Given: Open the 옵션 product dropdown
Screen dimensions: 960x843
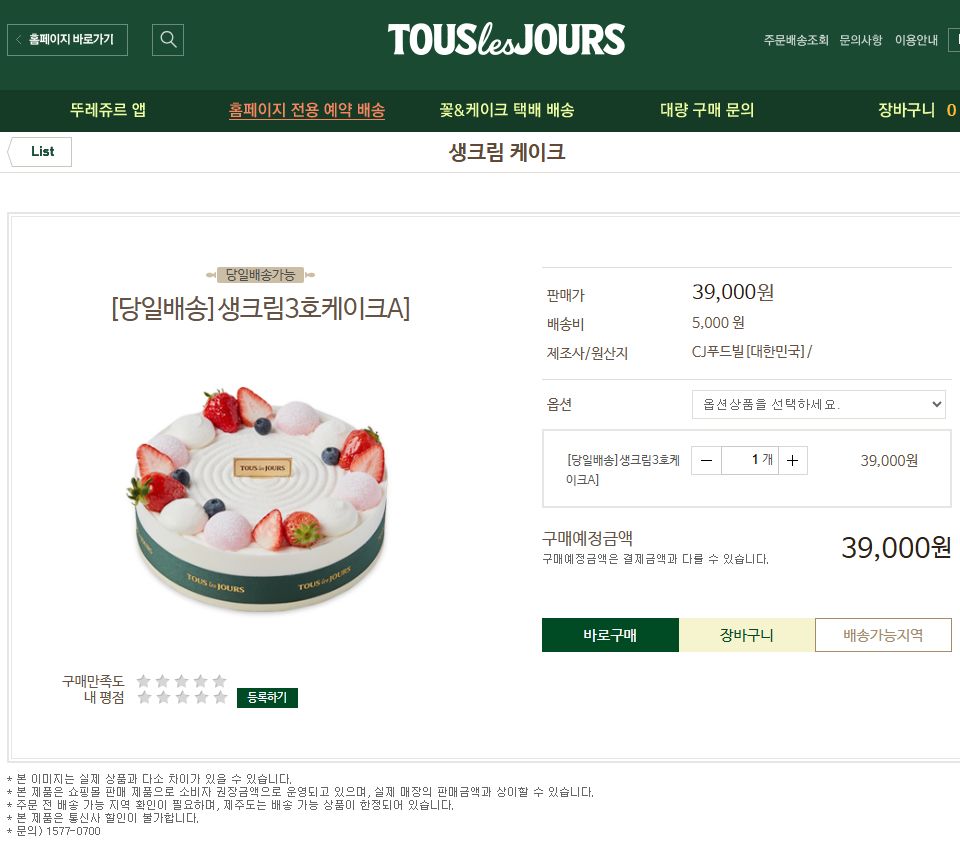Looking at the screenshot, I should point(819,404).
